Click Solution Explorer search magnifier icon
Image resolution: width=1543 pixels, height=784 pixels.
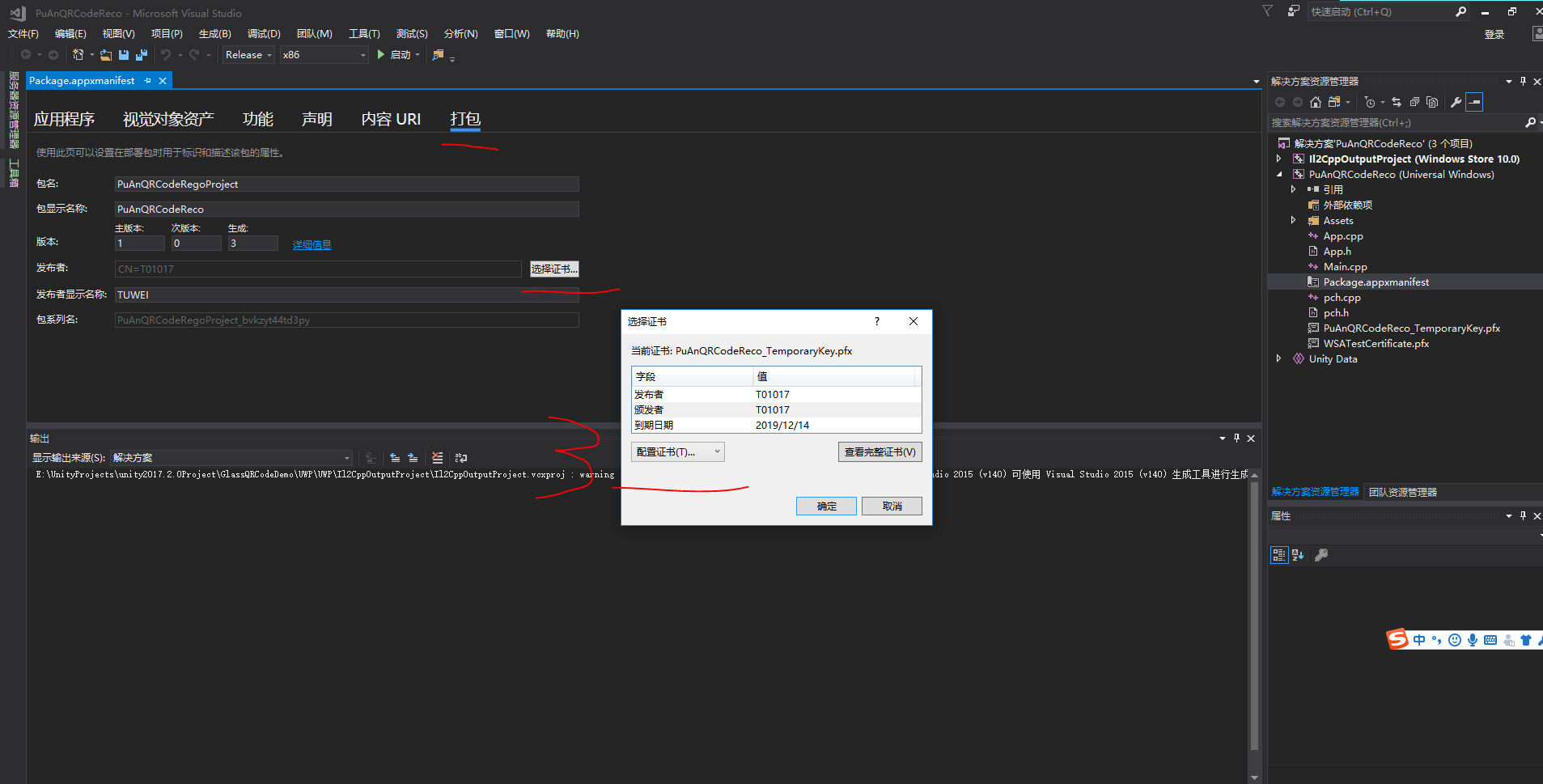point(1530,123)
